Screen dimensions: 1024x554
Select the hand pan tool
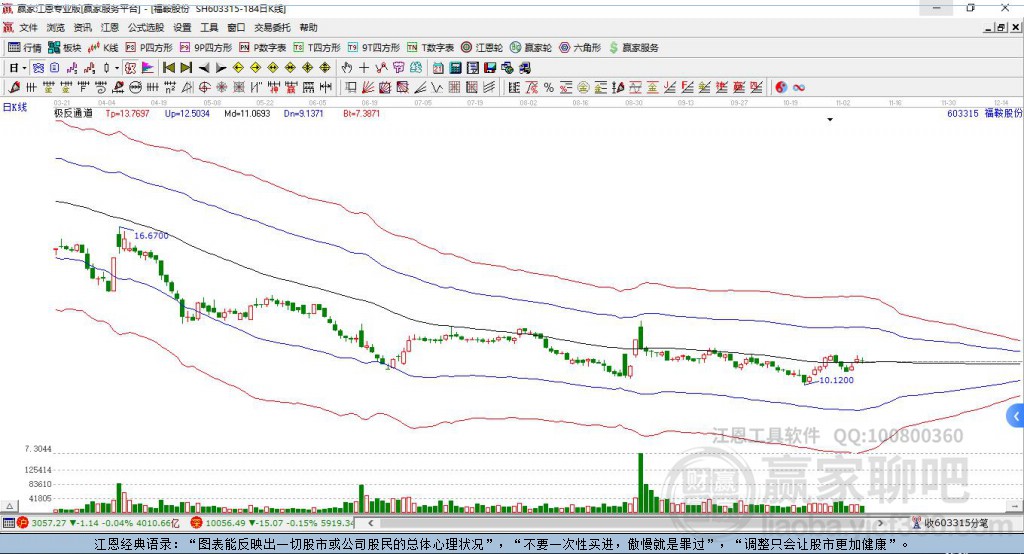click(x=347, y=68)
